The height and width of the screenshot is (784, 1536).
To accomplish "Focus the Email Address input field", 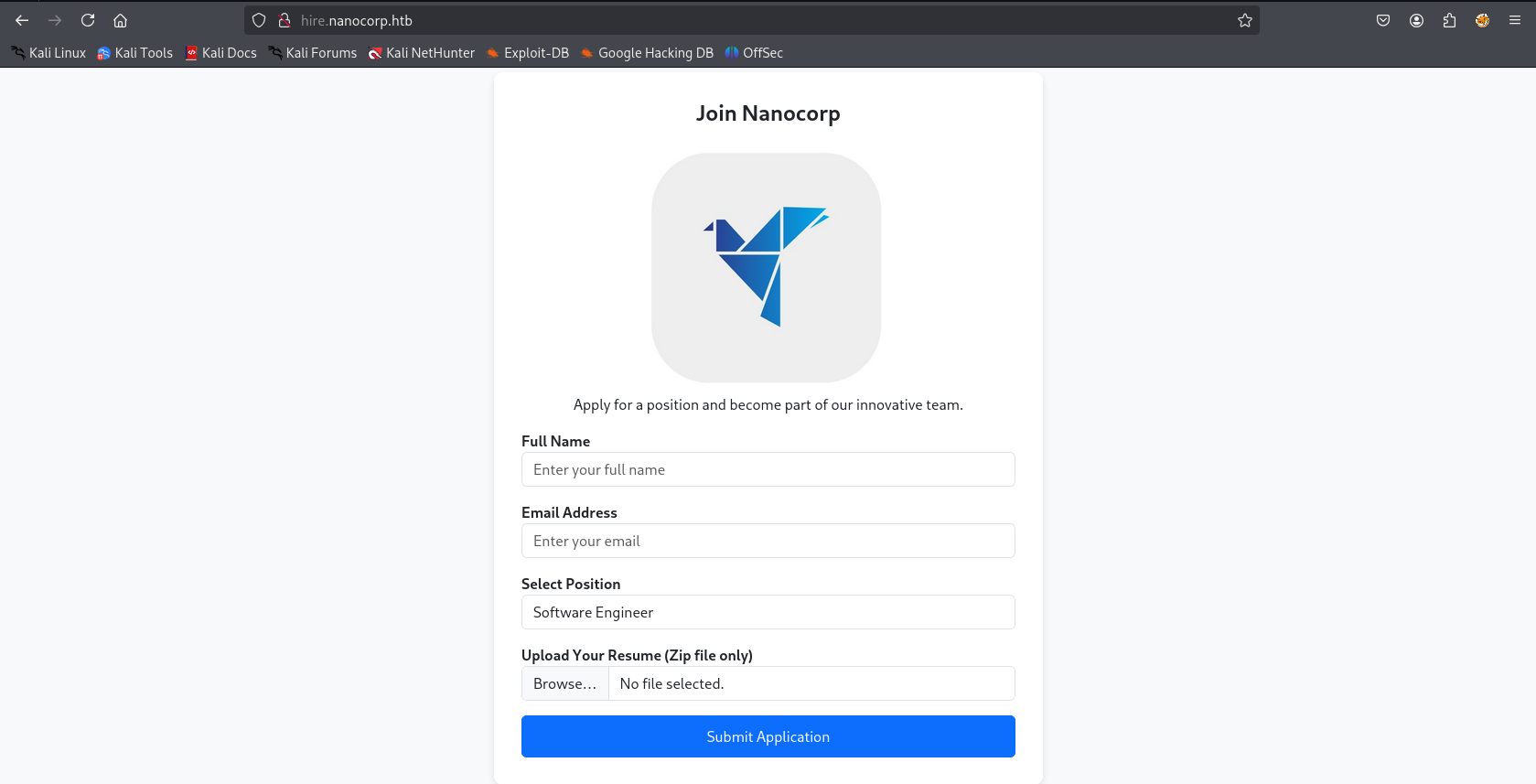I will coord(768,541).
